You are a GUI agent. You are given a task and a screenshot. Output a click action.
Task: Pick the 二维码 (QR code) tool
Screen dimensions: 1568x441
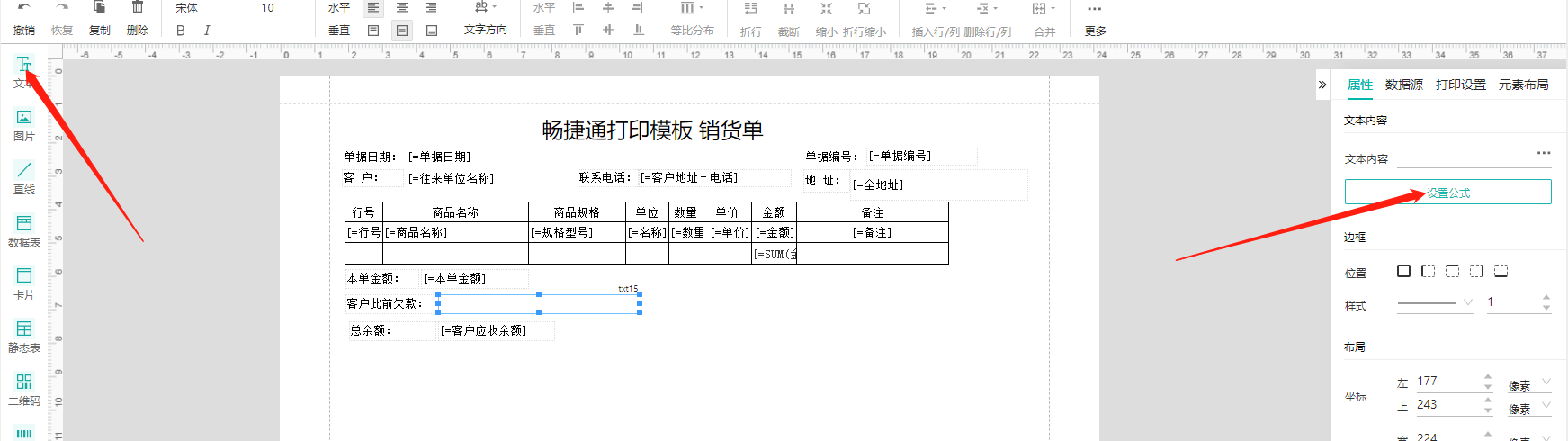point(24,389)
